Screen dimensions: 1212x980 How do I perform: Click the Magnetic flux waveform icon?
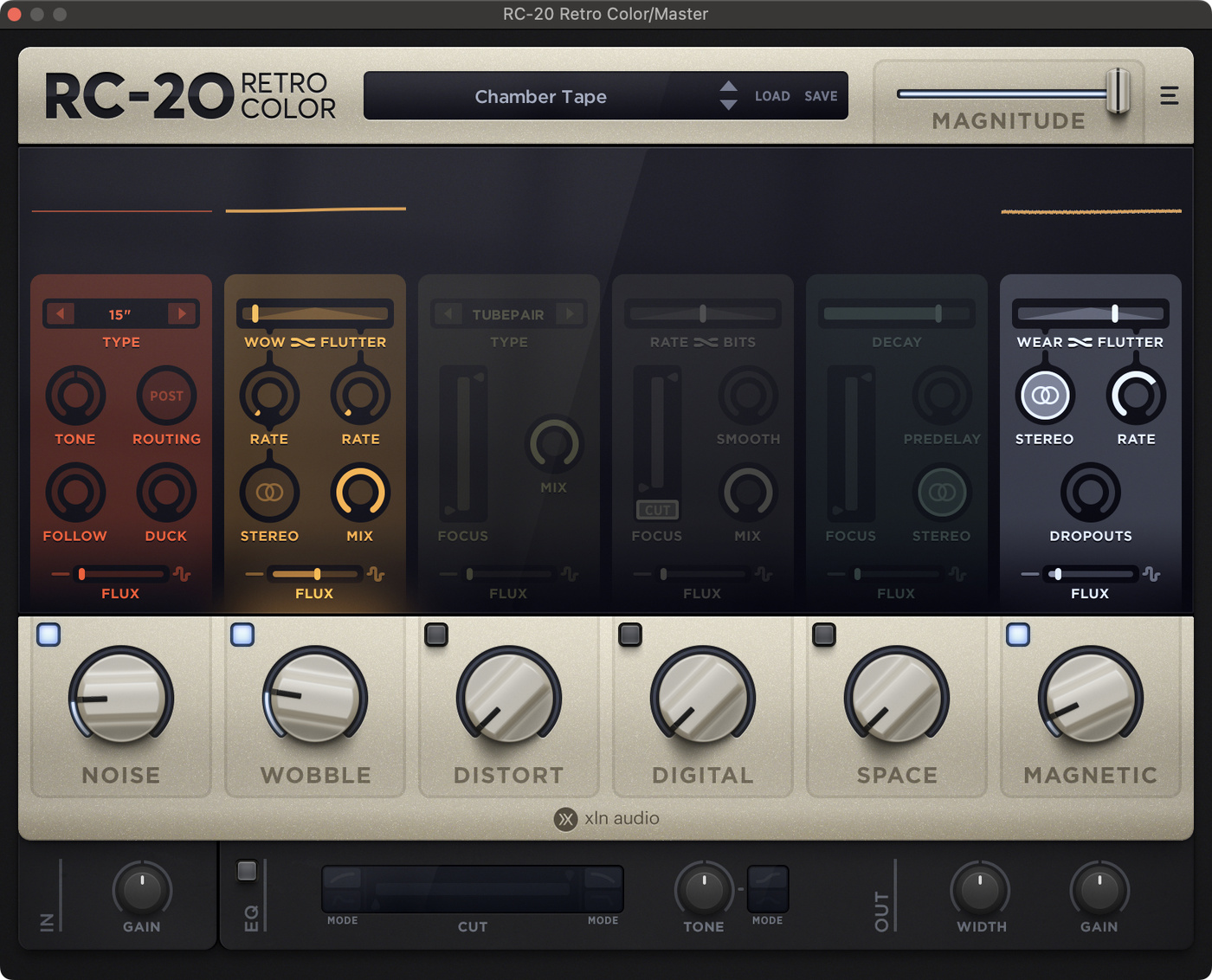tap(1151, 574)
